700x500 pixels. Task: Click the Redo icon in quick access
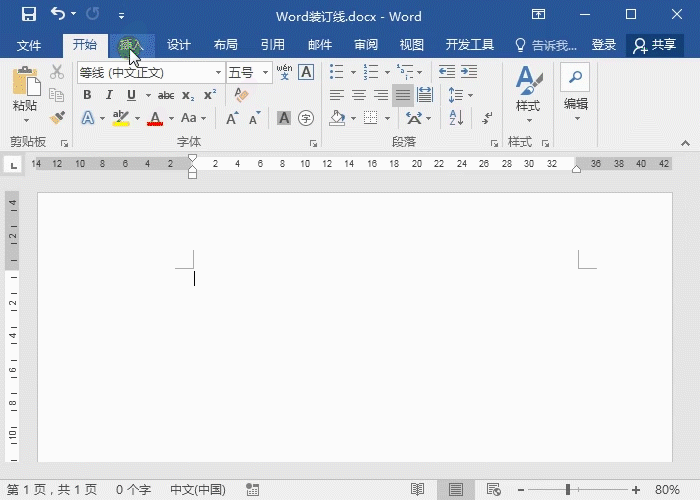point(92,14)
